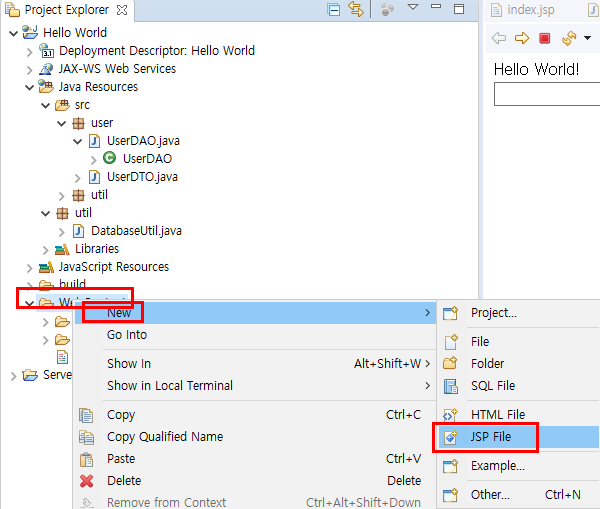Viewport: 600px width, 509px height.
Task: Select the src source folder icon
Action: [62, 104]
